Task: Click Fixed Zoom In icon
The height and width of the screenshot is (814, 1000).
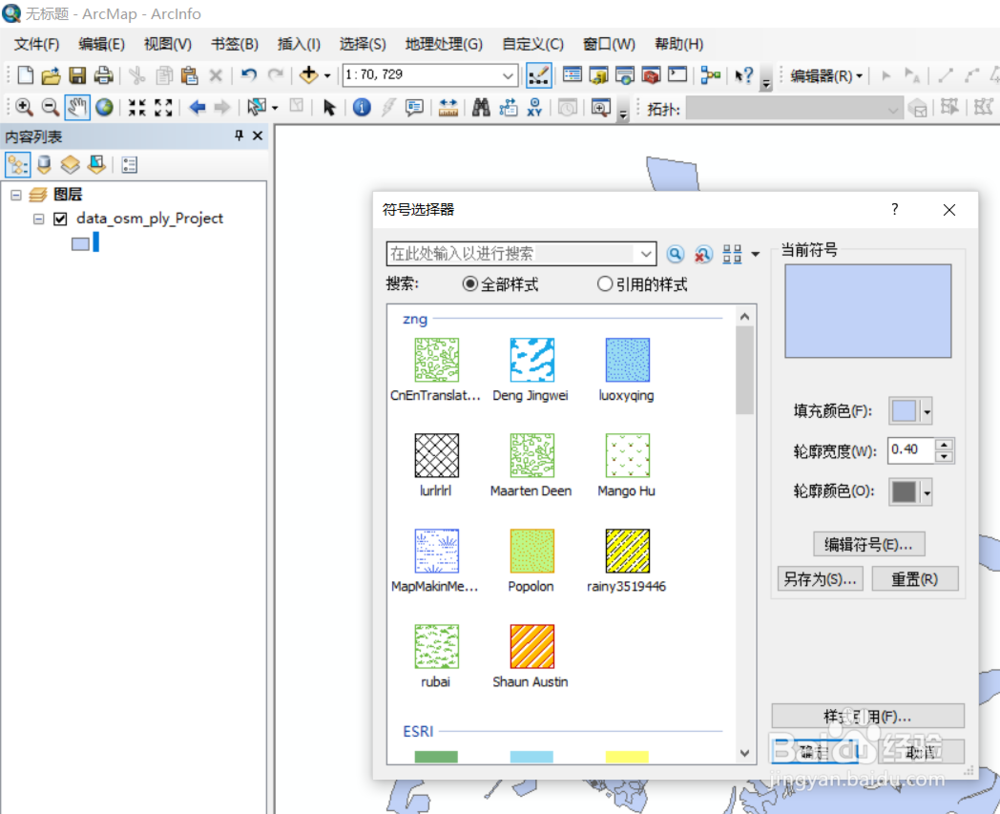Action: [x=137, y=107]
